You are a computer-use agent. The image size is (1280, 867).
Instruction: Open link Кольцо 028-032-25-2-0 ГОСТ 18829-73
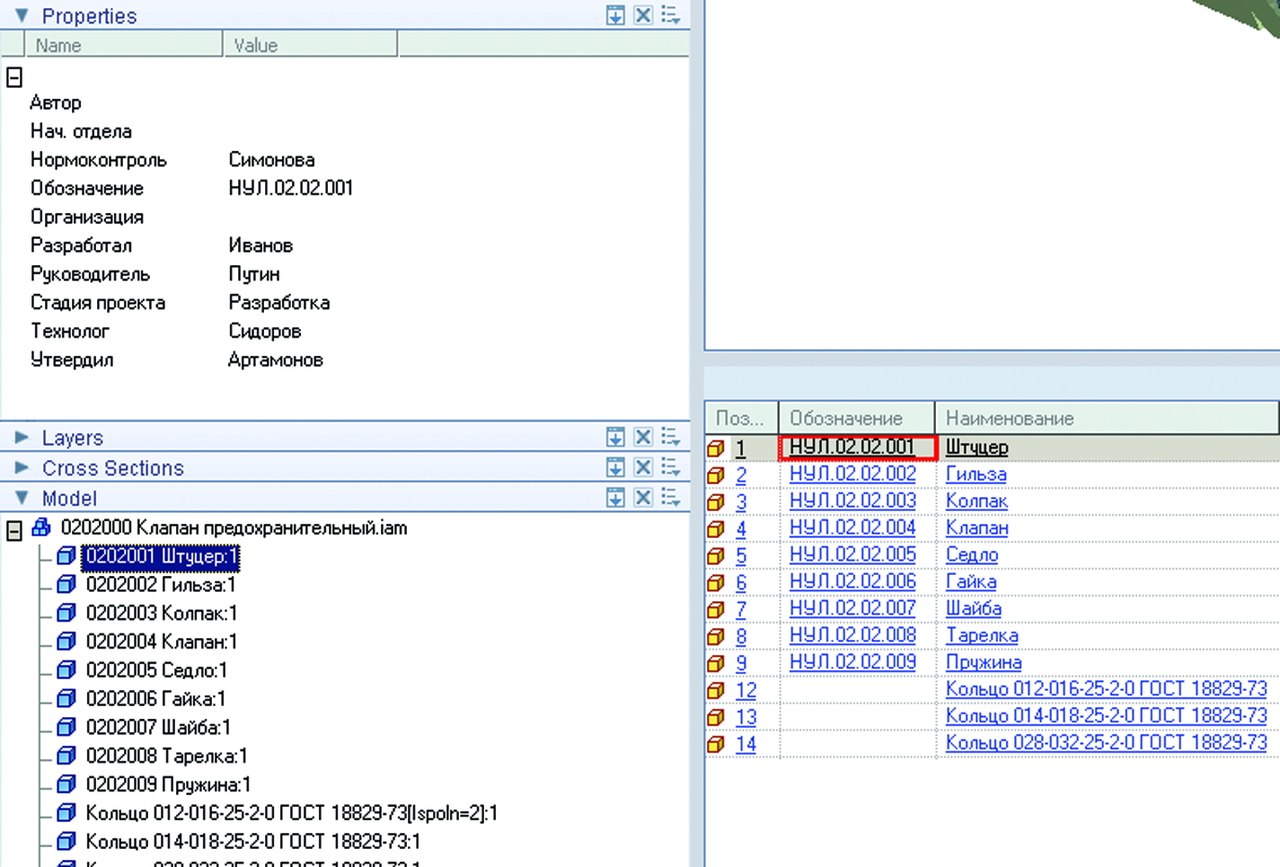point(1106,743)
